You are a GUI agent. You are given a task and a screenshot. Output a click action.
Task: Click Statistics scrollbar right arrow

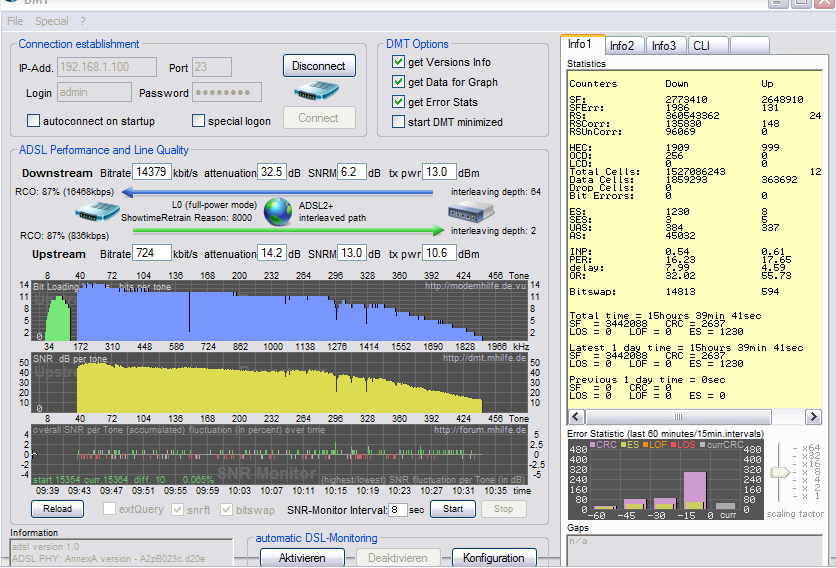coord(815,416)
